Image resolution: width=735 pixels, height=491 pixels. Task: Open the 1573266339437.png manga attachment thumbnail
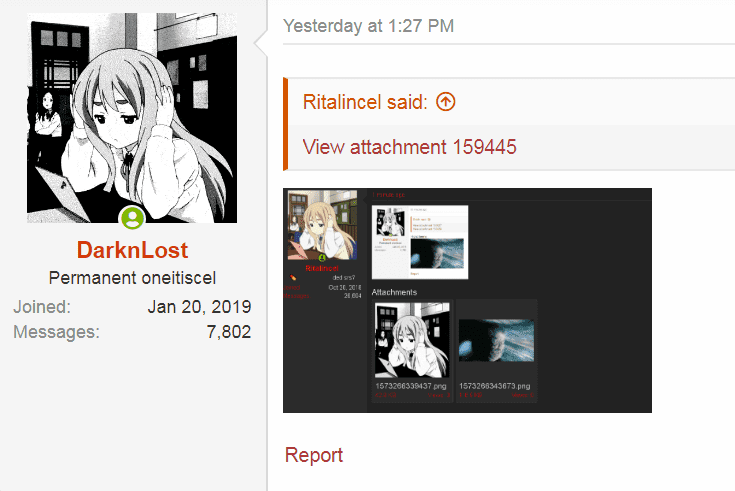click(x=412, y=340)
